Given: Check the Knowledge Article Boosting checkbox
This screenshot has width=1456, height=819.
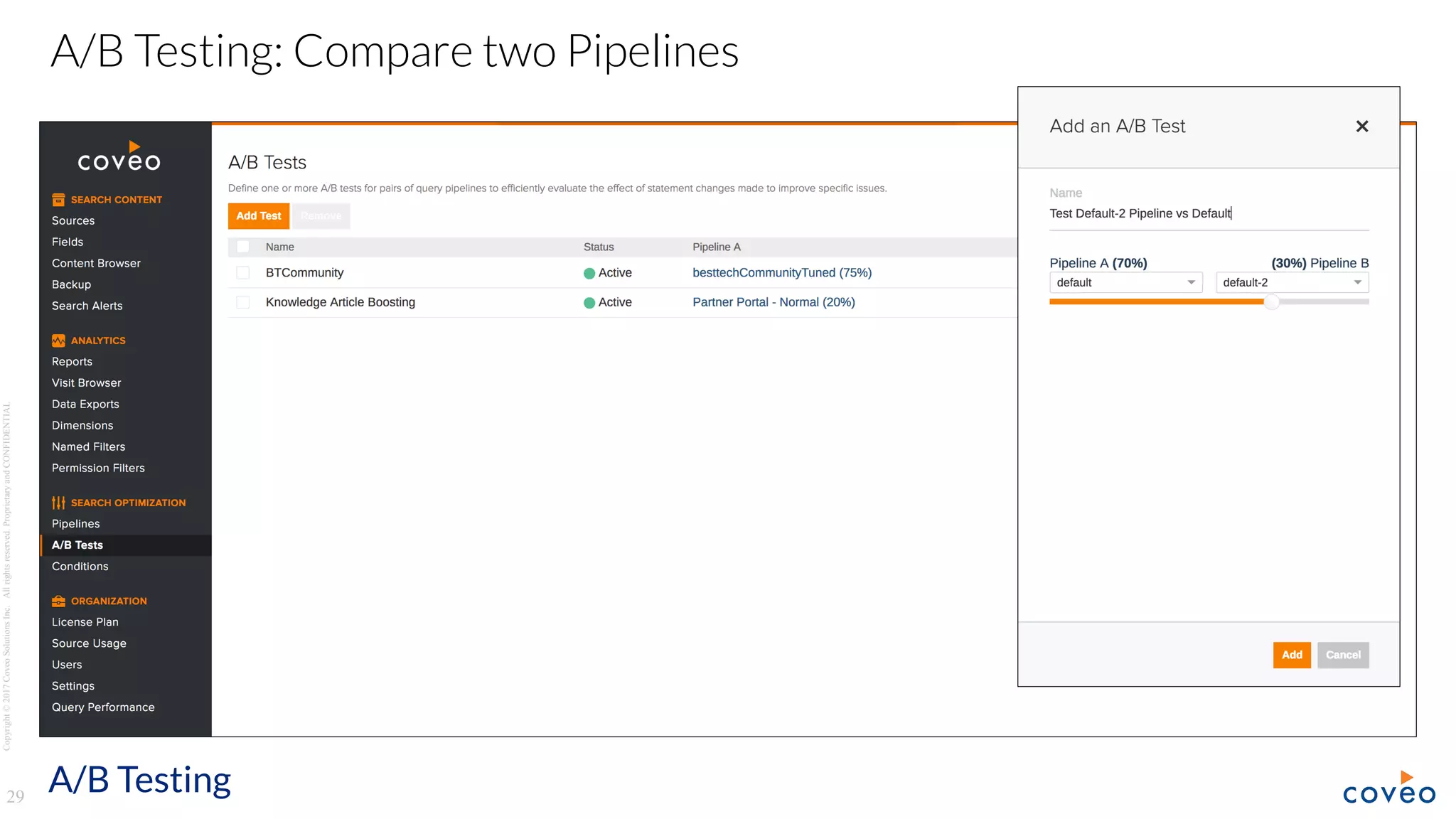Looking at the screenshot, I should [243, 302].
